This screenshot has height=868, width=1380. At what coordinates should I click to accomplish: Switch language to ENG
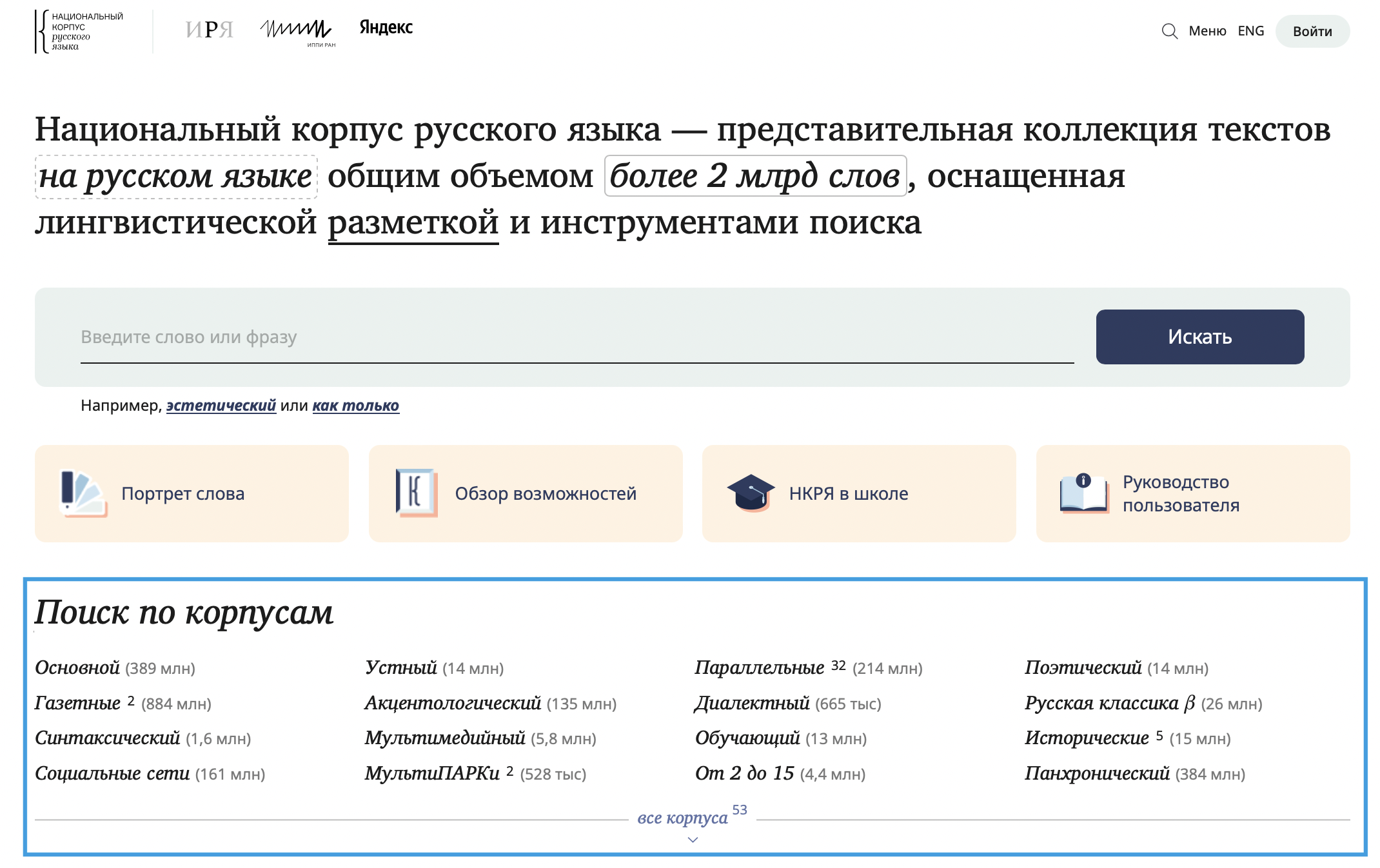1250,31
